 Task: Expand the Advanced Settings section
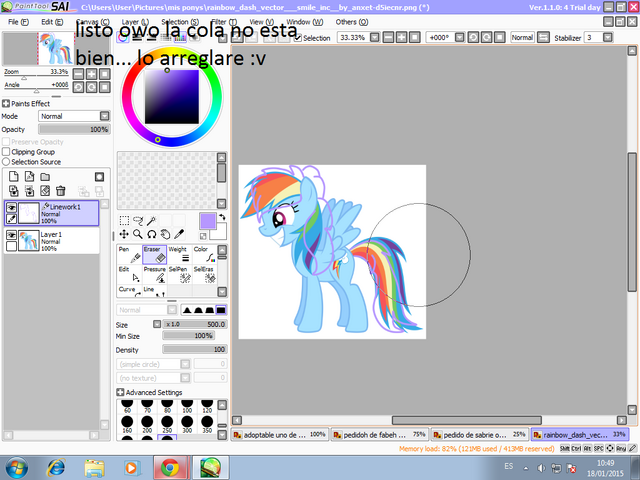(x=120, y=392)
